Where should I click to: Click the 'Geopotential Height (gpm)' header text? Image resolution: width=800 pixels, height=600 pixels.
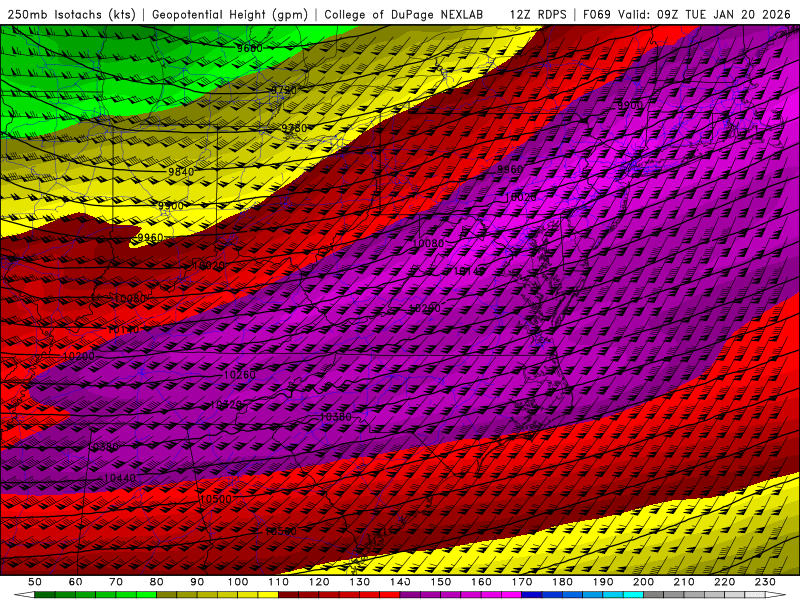(230, 14)
